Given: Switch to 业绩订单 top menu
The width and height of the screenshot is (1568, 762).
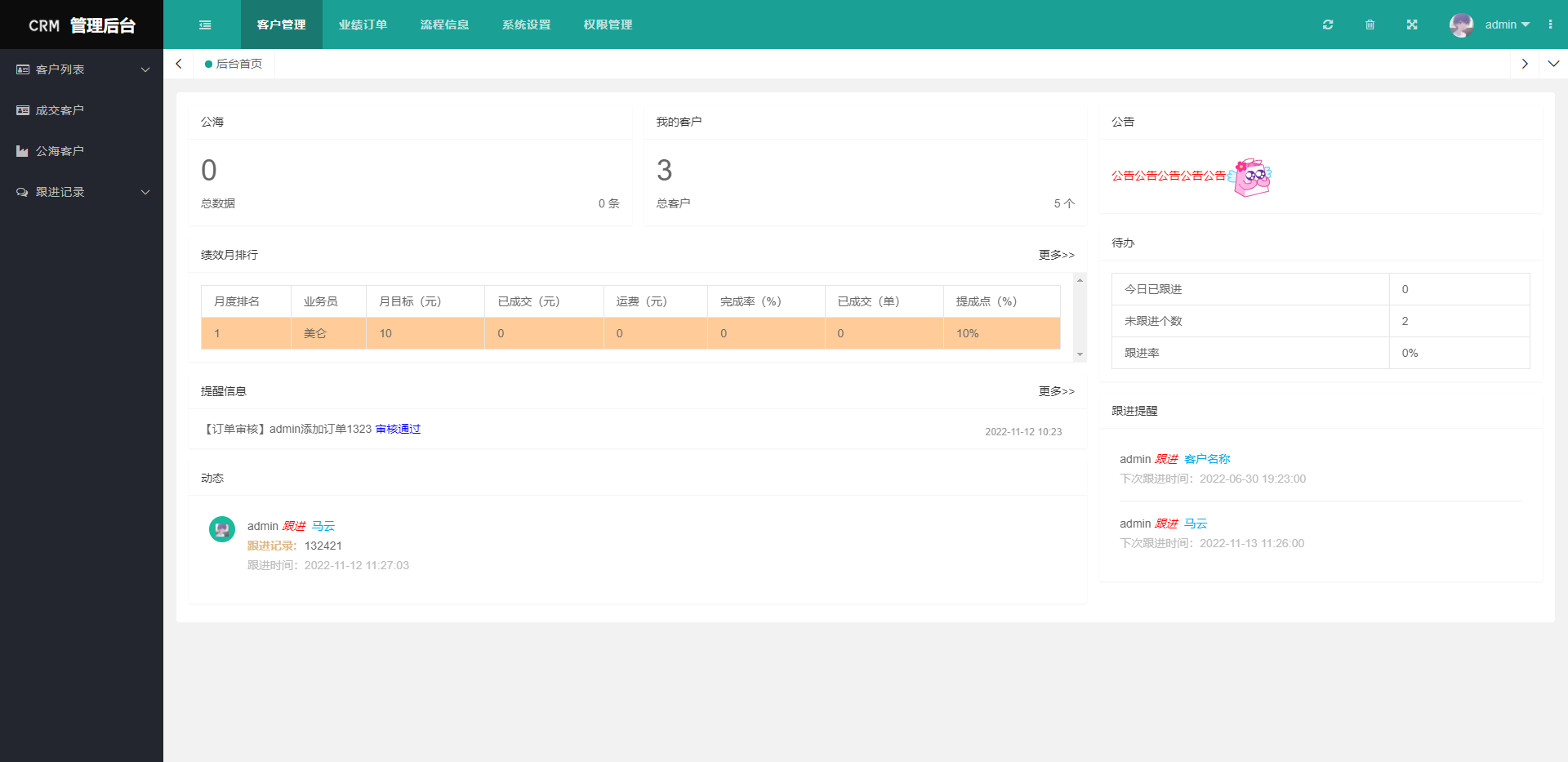Looking at the screenshot, I should (x=363, y=25).
